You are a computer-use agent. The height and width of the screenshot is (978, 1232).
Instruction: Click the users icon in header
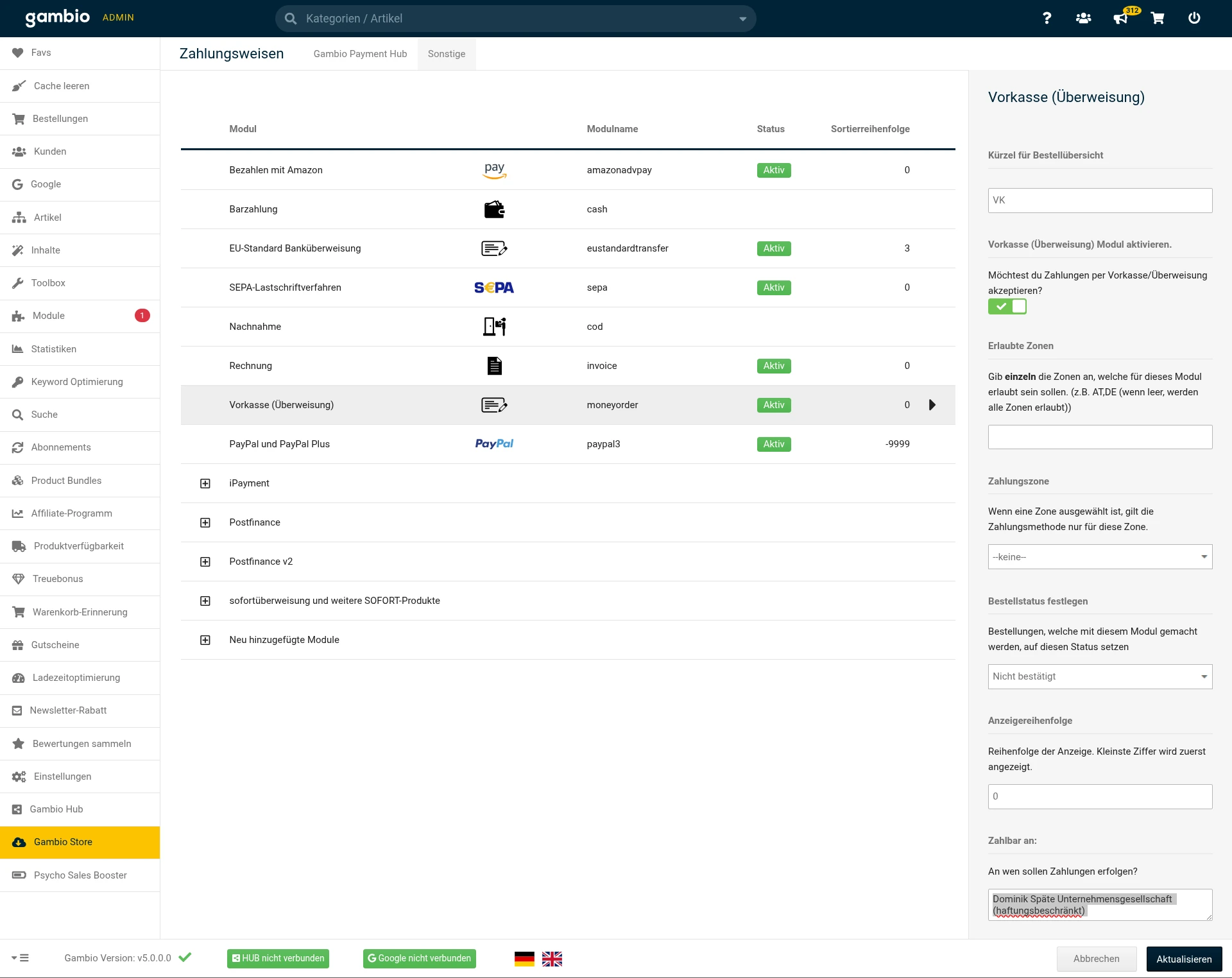point(1083,18)
